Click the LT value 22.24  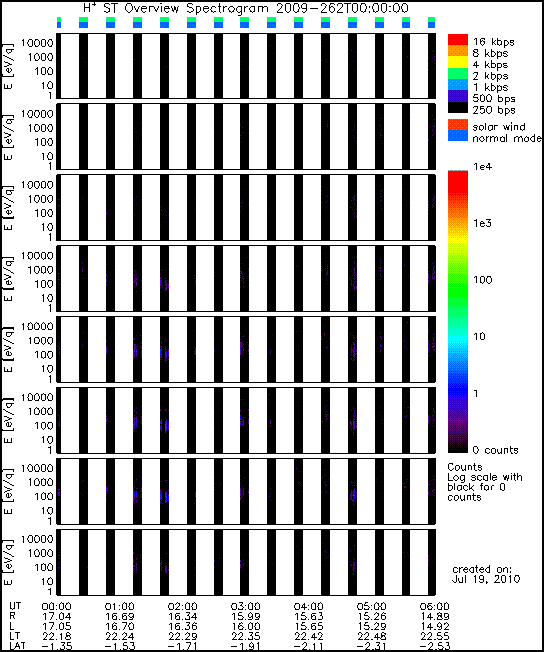click(x=119, y=637)
